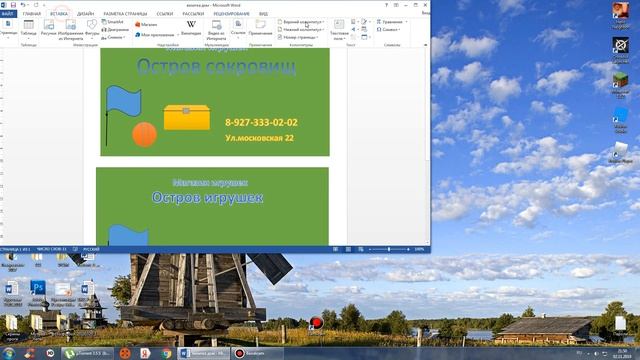640x360 pixels.
Task: Click the Остров игрушек heading text
Action: tap(207, 198)
